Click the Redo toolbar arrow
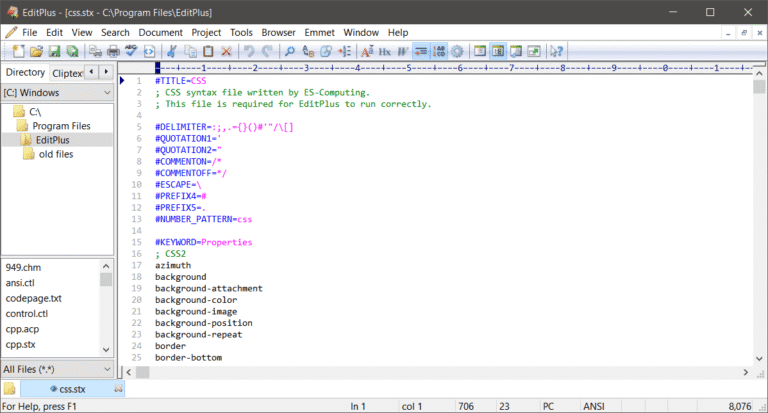Screen dimensions: 768x413 click(267, 51)
